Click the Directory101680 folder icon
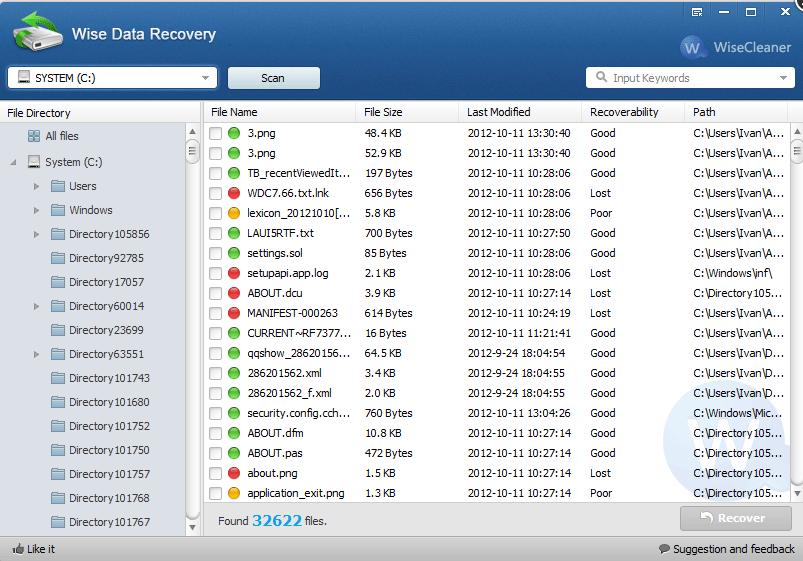The image size is (803, 561). (x=58, y=402)
